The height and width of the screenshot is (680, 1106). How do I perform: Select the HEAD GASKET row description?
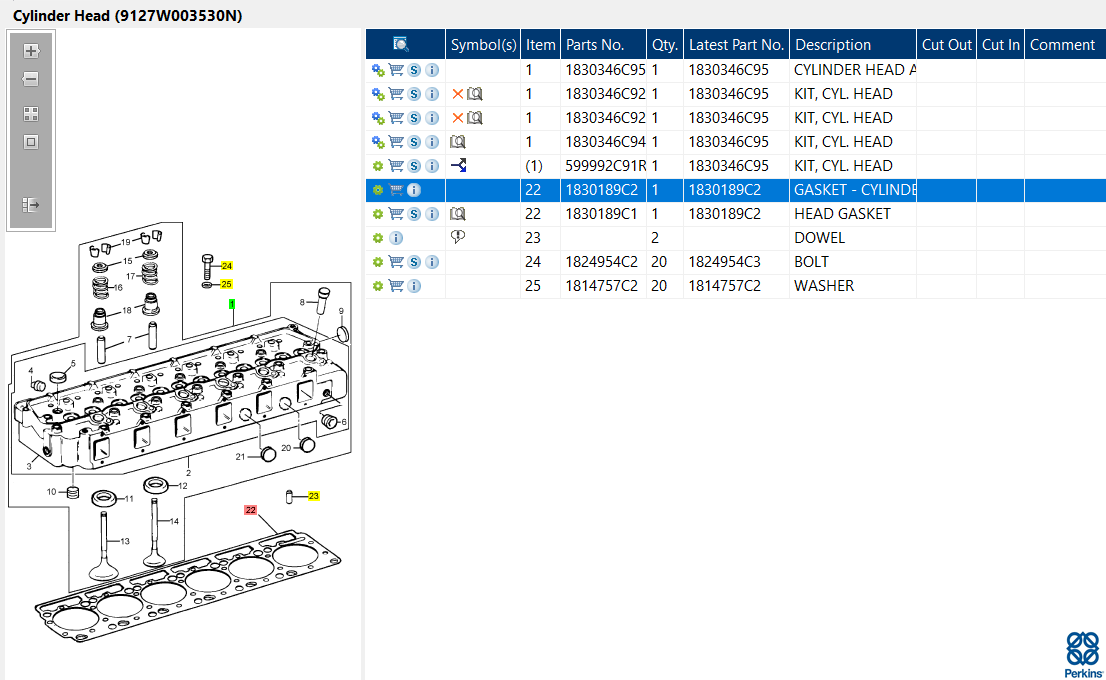(842, 214)
